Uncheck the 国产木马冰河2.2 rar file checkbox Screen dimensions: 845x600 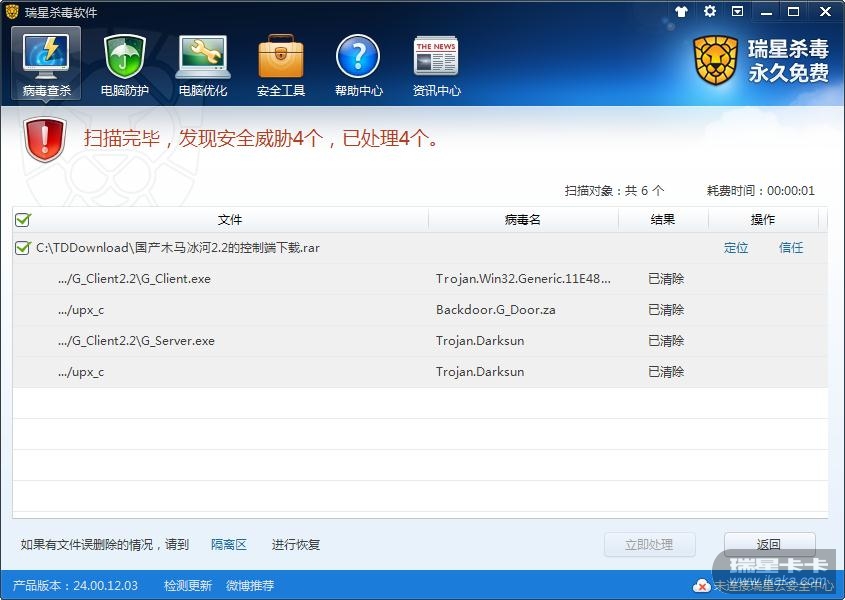23,248
